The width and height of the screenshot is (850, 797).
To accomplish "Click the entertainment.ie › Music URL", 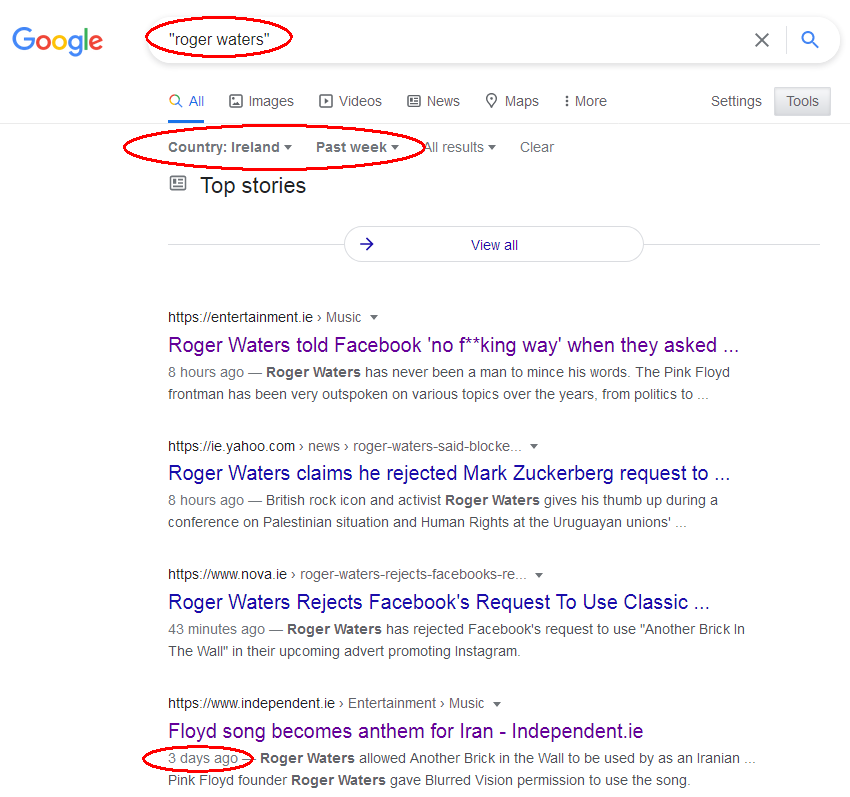I will pos(265,317).
